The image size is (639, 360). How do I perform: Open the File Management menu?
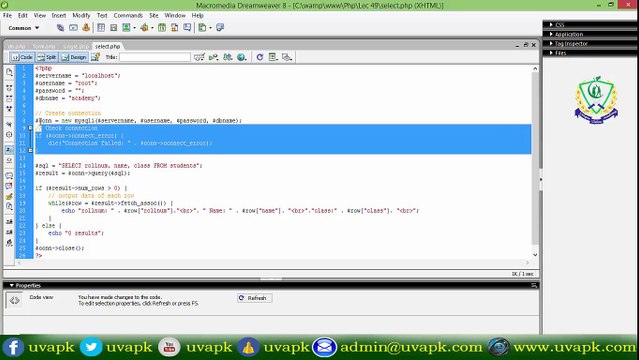coord(228,57)
